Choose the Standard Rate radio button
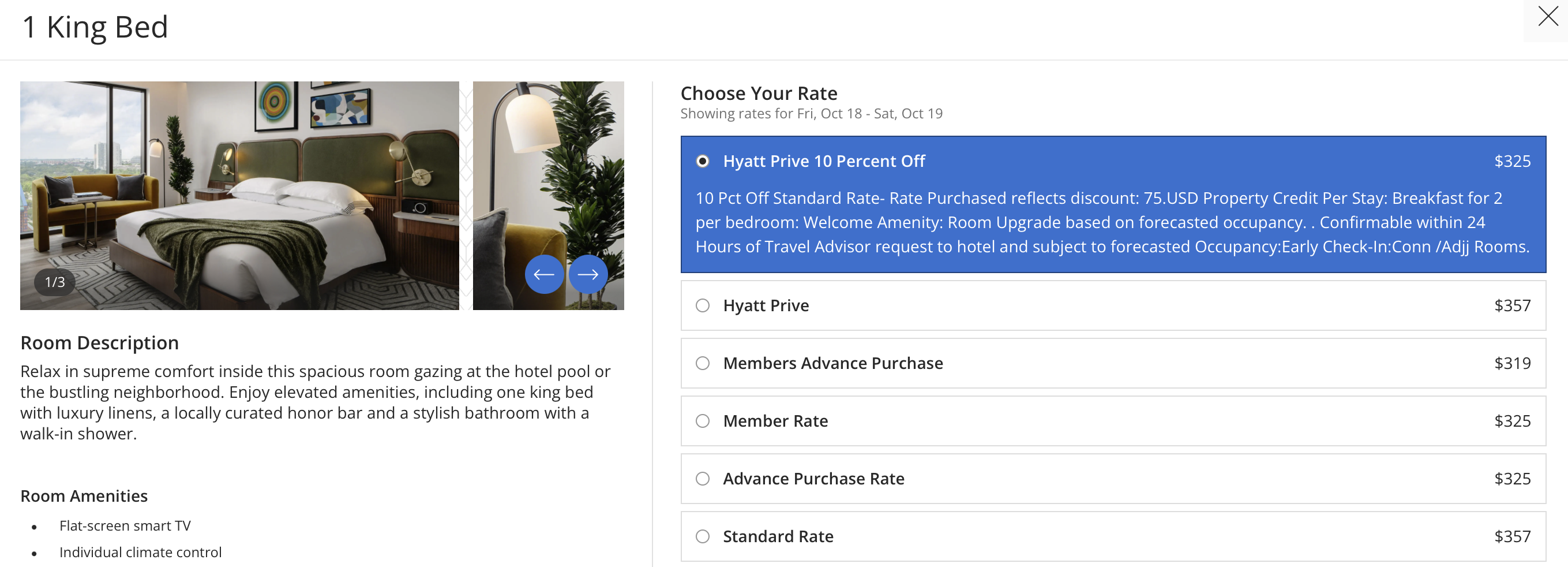 (703, 536)
